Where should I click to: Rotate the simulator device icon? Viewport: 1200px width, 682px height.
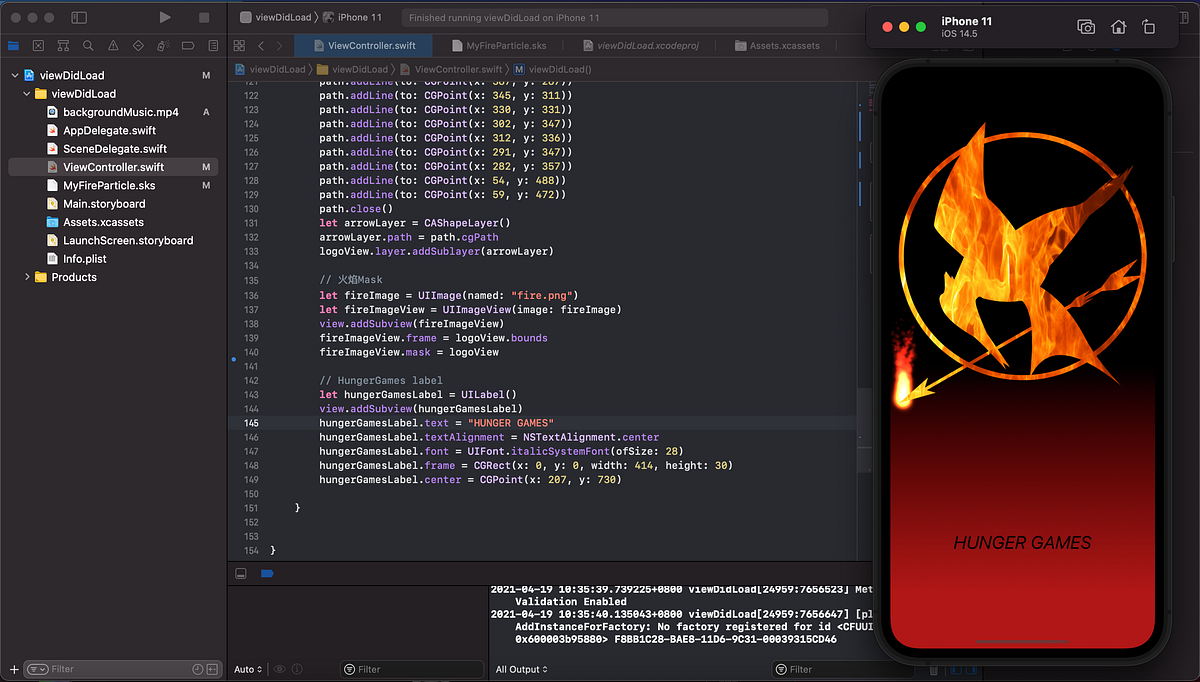pyautogui.click(x=1148, y=27)
